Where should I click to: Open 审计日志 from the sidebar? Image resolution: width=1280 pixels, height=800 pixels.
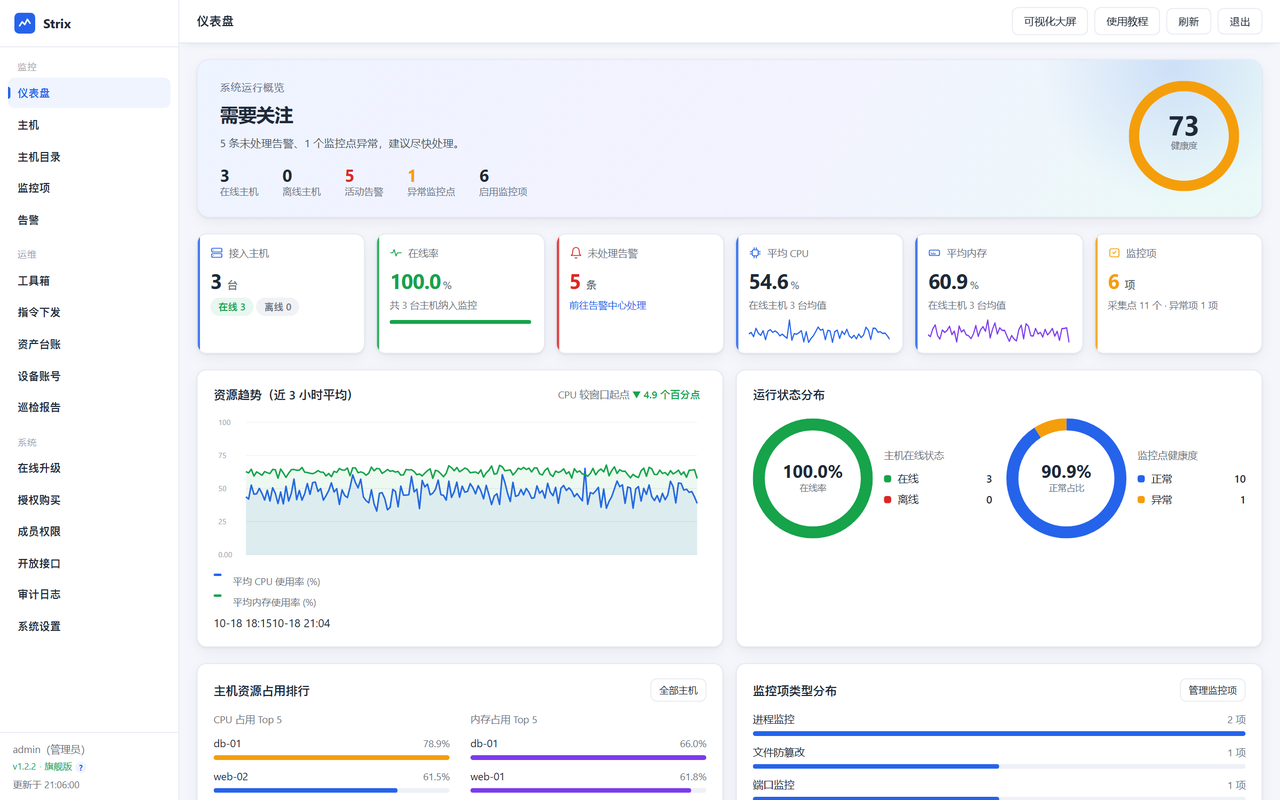(x=89, y=594)
